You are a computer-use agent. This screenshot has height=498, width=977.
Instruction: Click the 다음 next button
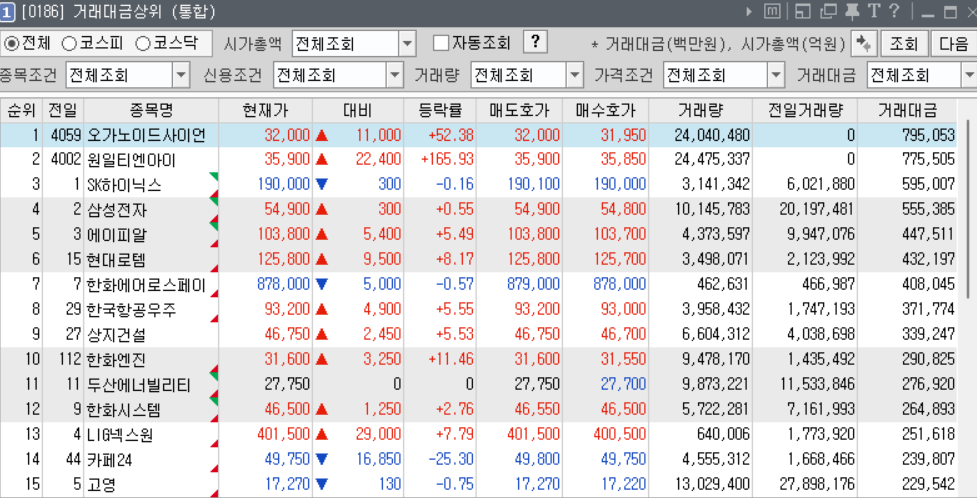click(x=953, y=44)
